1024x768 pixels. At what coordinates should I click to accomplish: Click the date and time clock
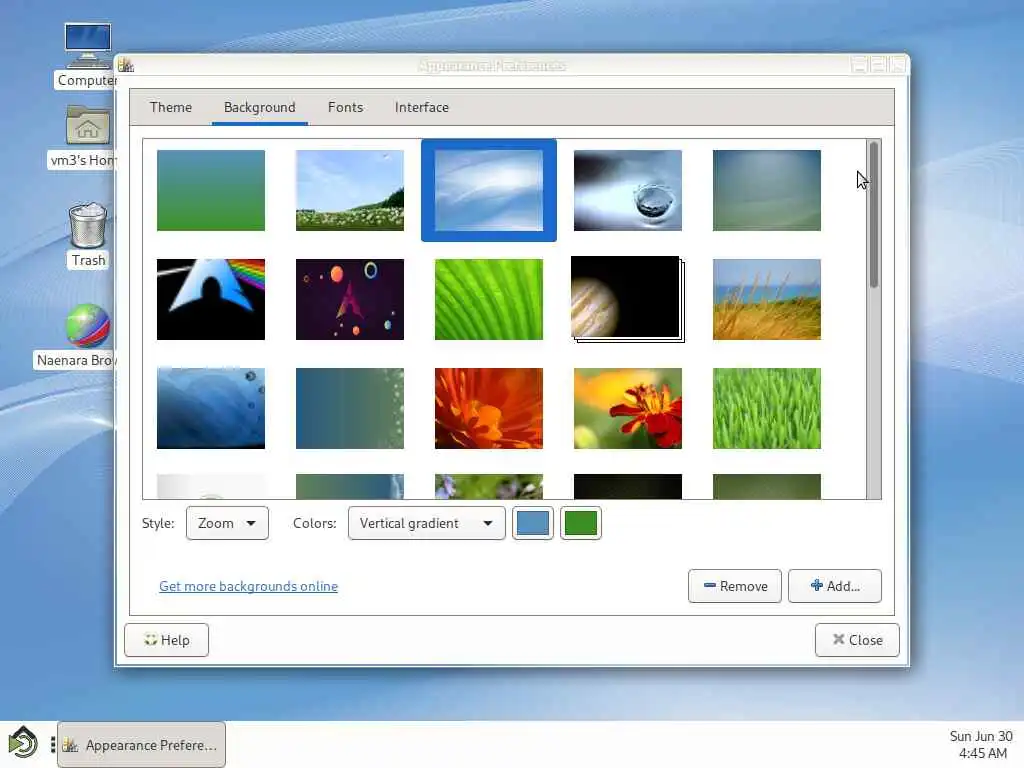point(981,744)
